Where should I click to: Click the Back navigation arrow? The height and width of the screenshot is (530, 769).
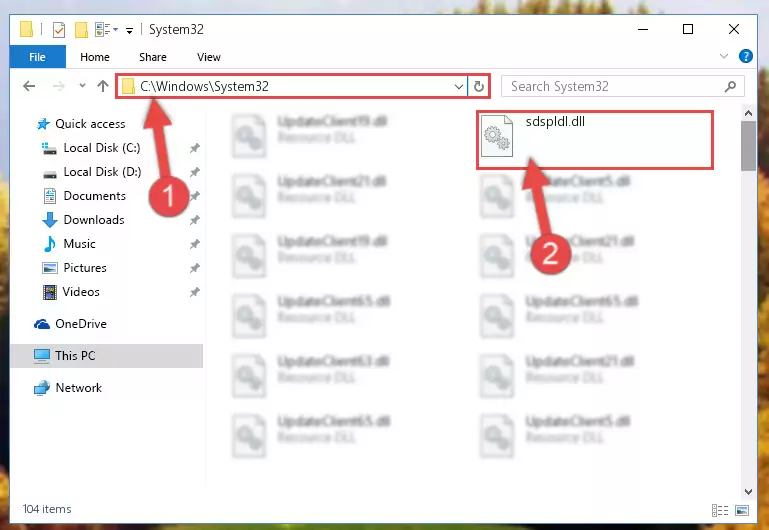(x=29, y=87)
